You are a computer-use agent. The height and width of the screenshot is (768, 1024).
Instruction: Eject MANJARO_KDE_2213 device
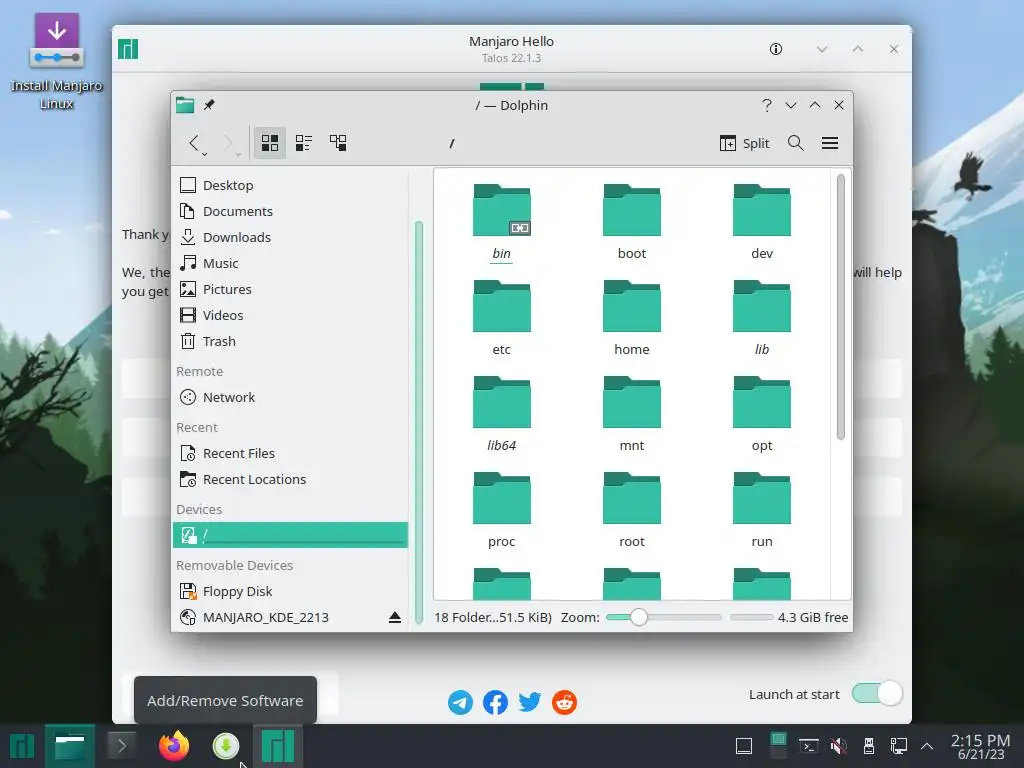395,617
